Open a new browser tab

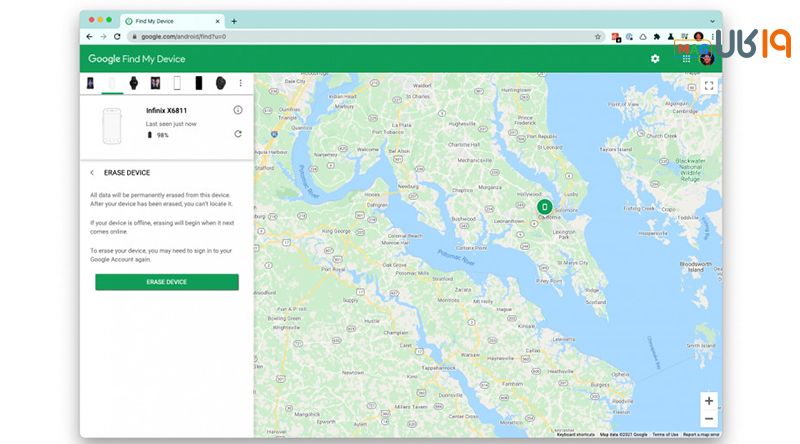coord(234,20)
